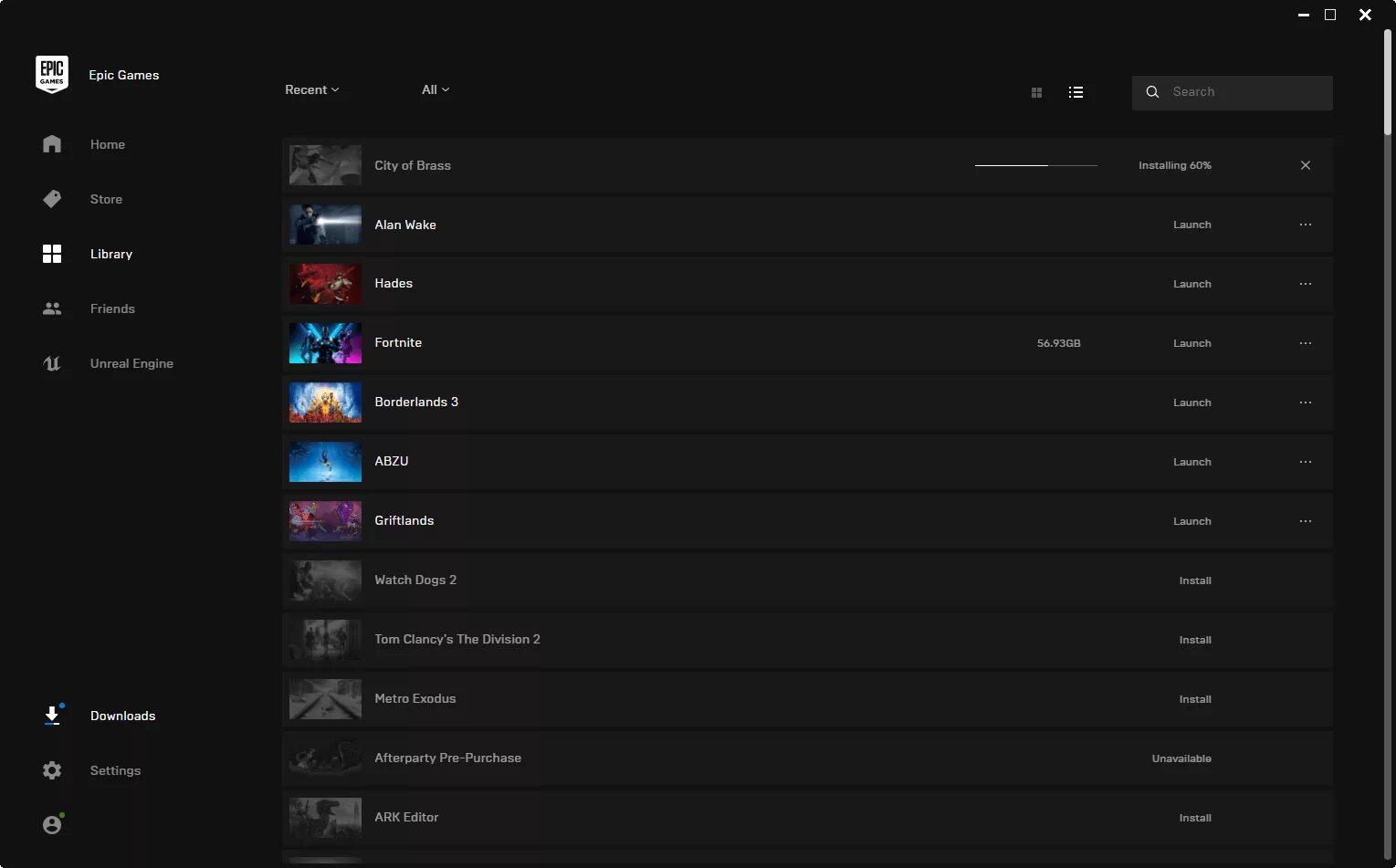This screenshot has width=1396, height=868.
Task: Open the Watch Dogs 2 thumbnail
Action: [325, 580]
